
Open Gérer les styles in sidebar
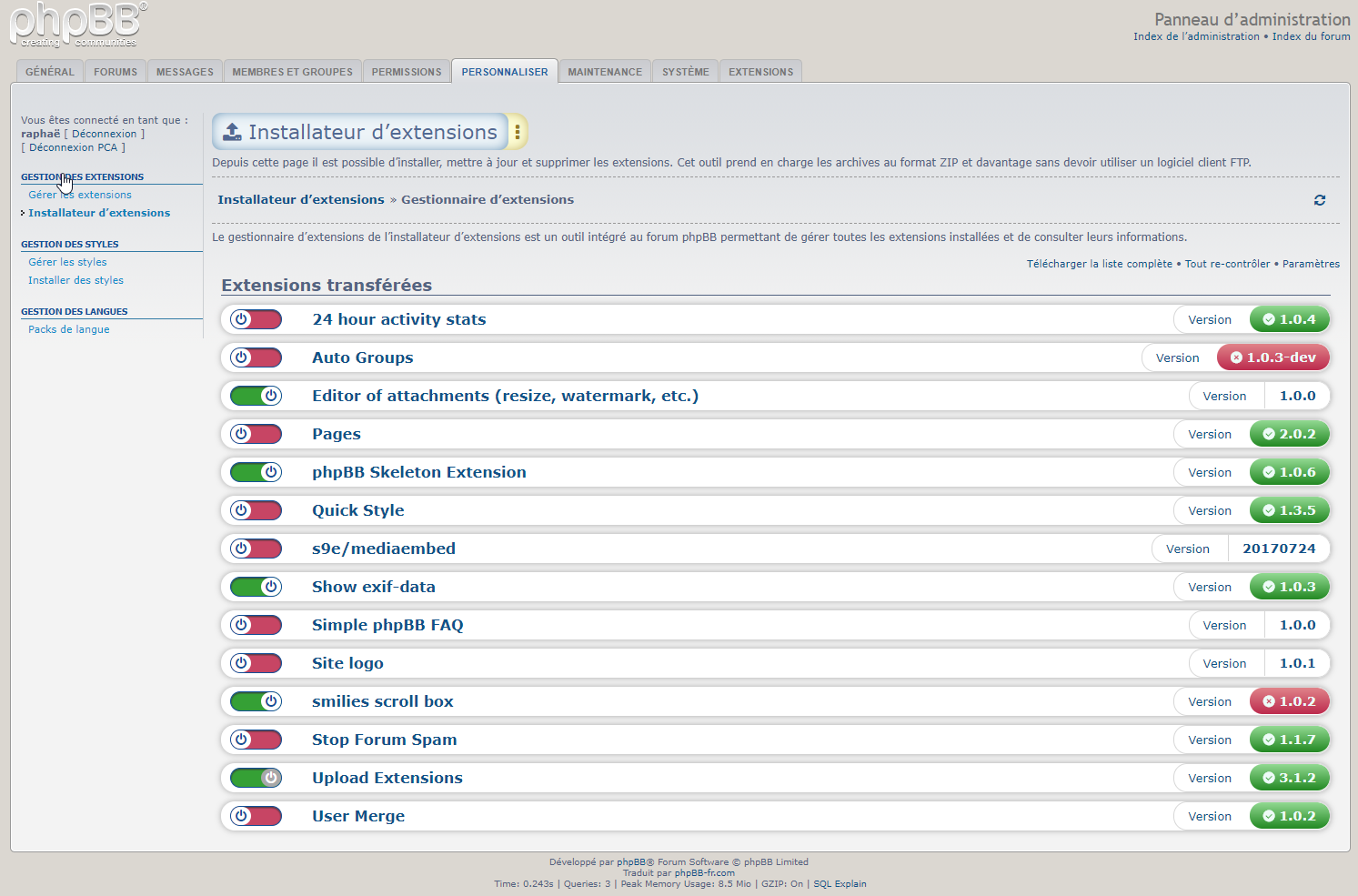coord(67,262)
